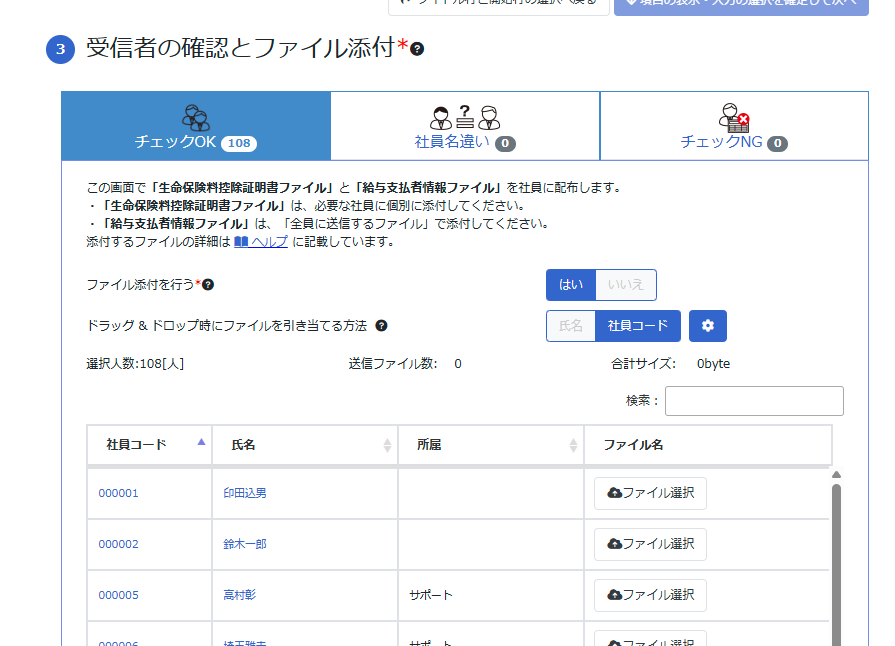Sort table by 氏名 column arrows
The image size is (895, 646).
pyautogui.click(x=387, y=445)
